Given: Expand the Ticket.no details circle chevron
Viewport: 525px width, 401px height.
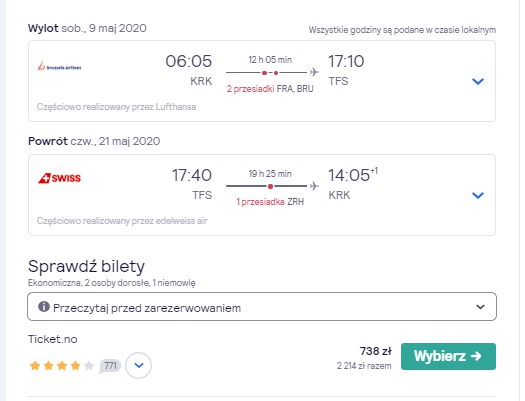Looking at the screenshot, I should (x=139, y=365).
